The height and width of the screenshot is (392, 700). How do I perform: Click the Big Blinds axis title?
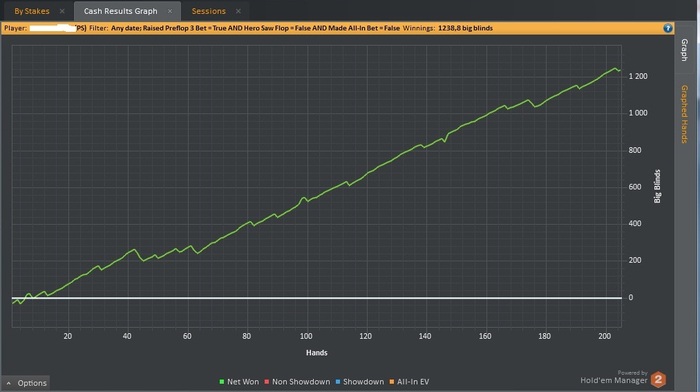pos(657,186)
